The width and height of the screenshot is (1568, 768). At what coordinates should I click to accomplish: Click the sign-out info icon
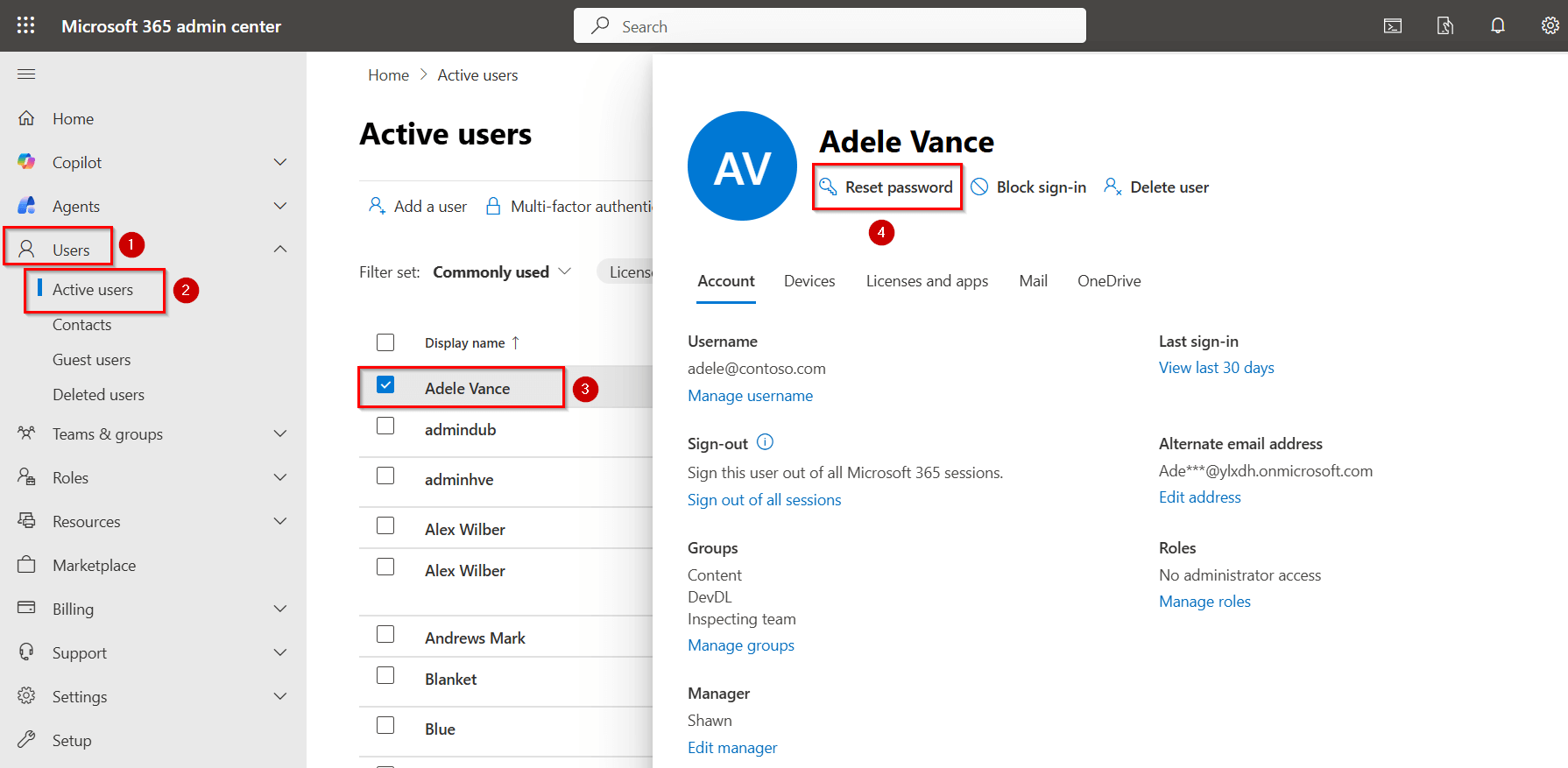[765, 442]
